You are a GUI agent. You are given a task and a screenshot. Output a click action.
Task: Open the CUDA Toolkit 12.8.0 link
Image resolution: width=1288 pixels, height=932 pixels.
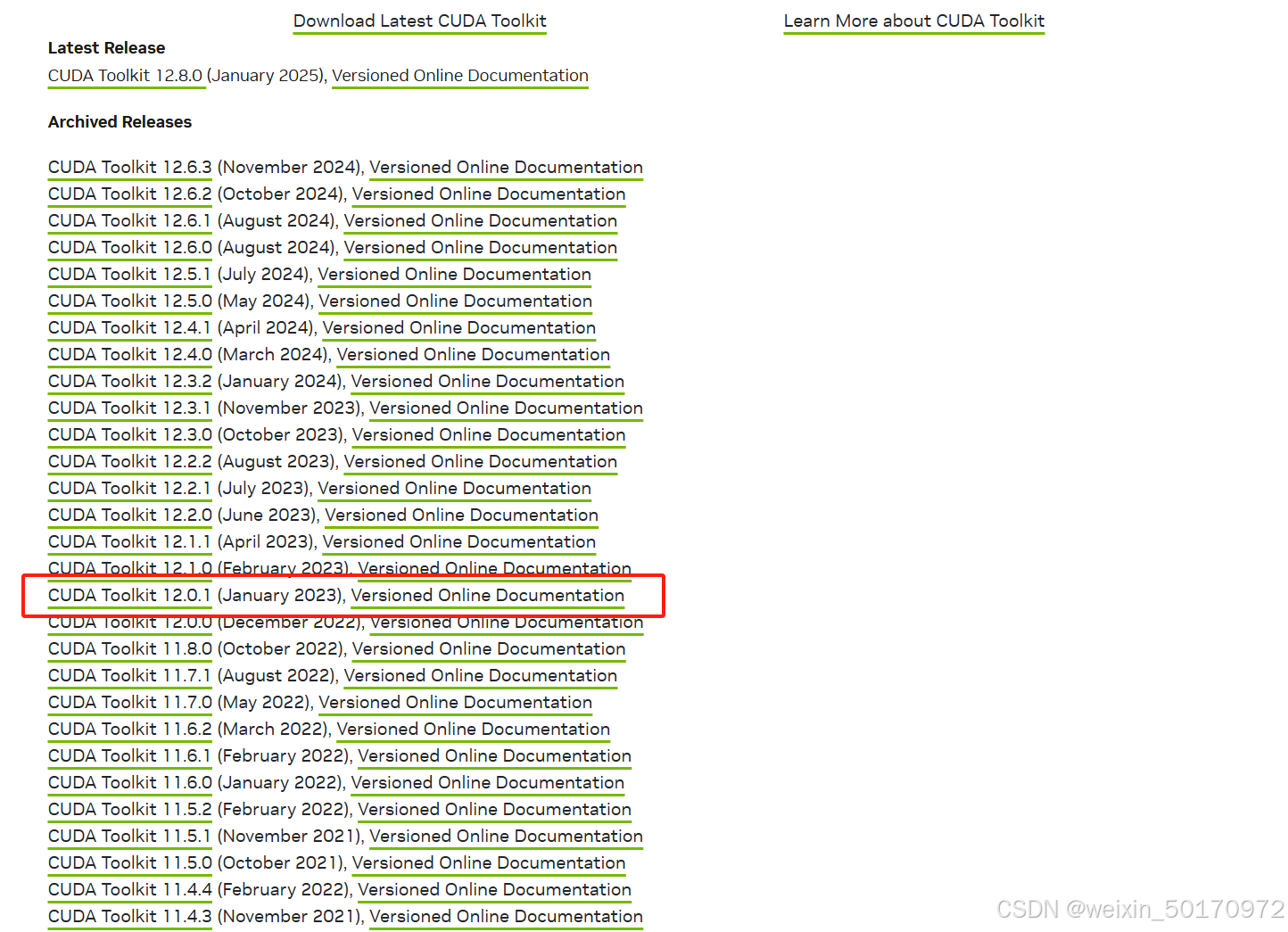point(126,75)
